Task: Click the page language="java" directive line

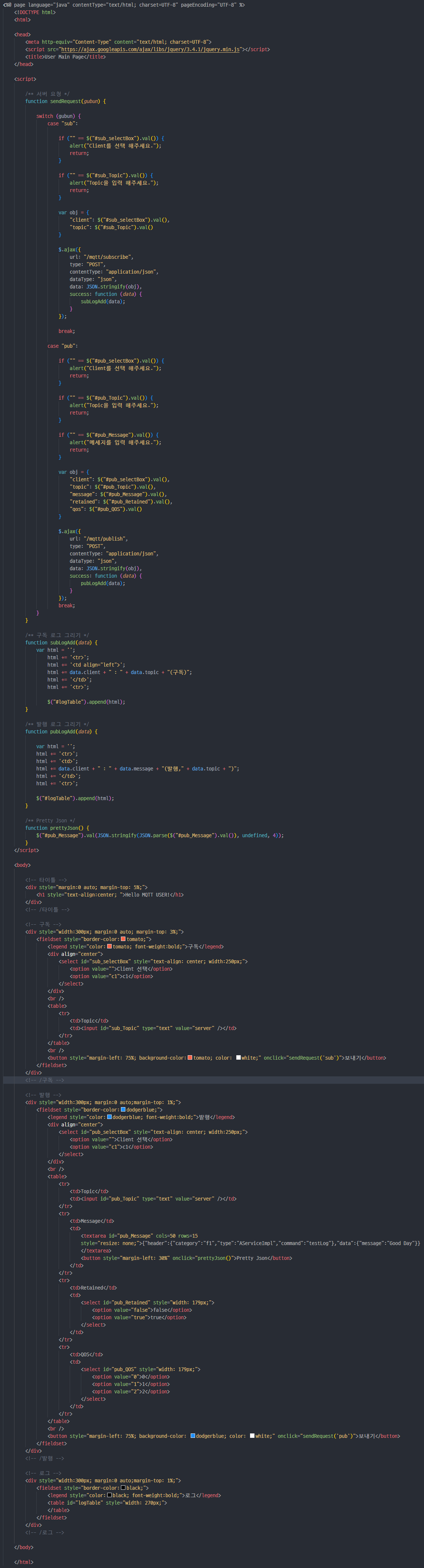Action: click(124, 5)
